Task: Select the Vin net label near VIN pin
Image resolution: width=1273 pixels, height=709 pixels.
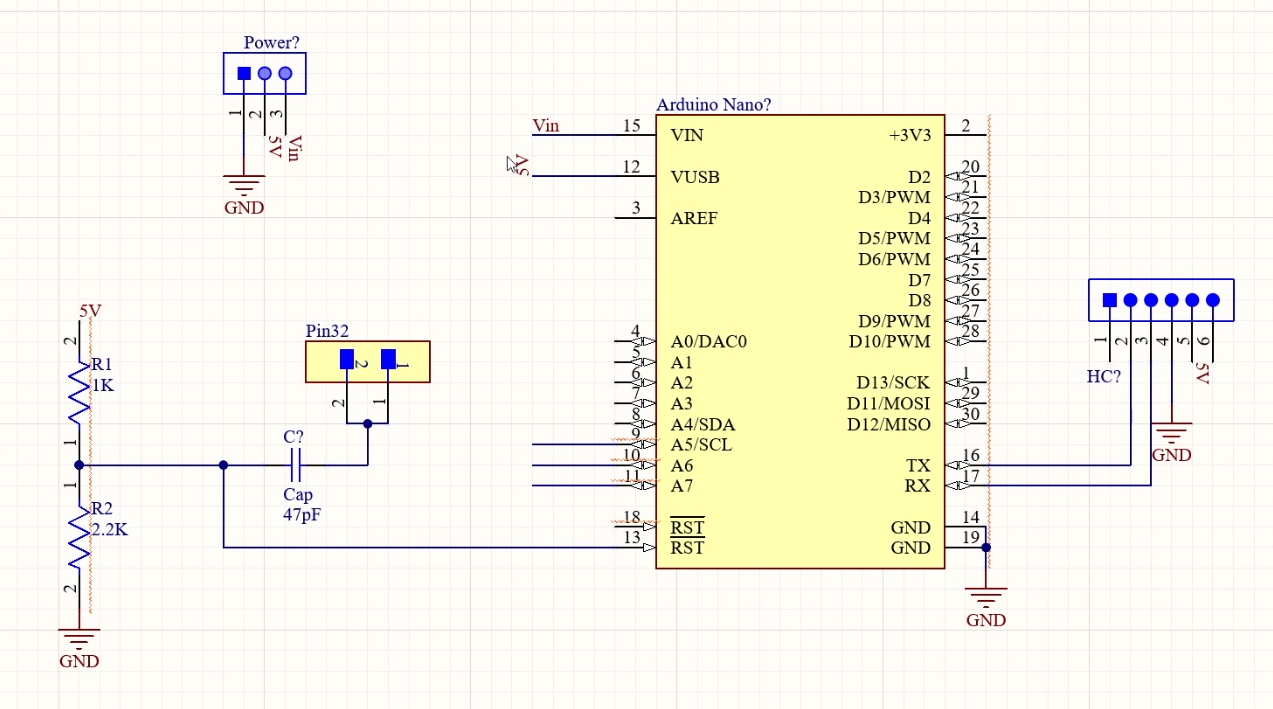Action: click(x=547, y=125)
